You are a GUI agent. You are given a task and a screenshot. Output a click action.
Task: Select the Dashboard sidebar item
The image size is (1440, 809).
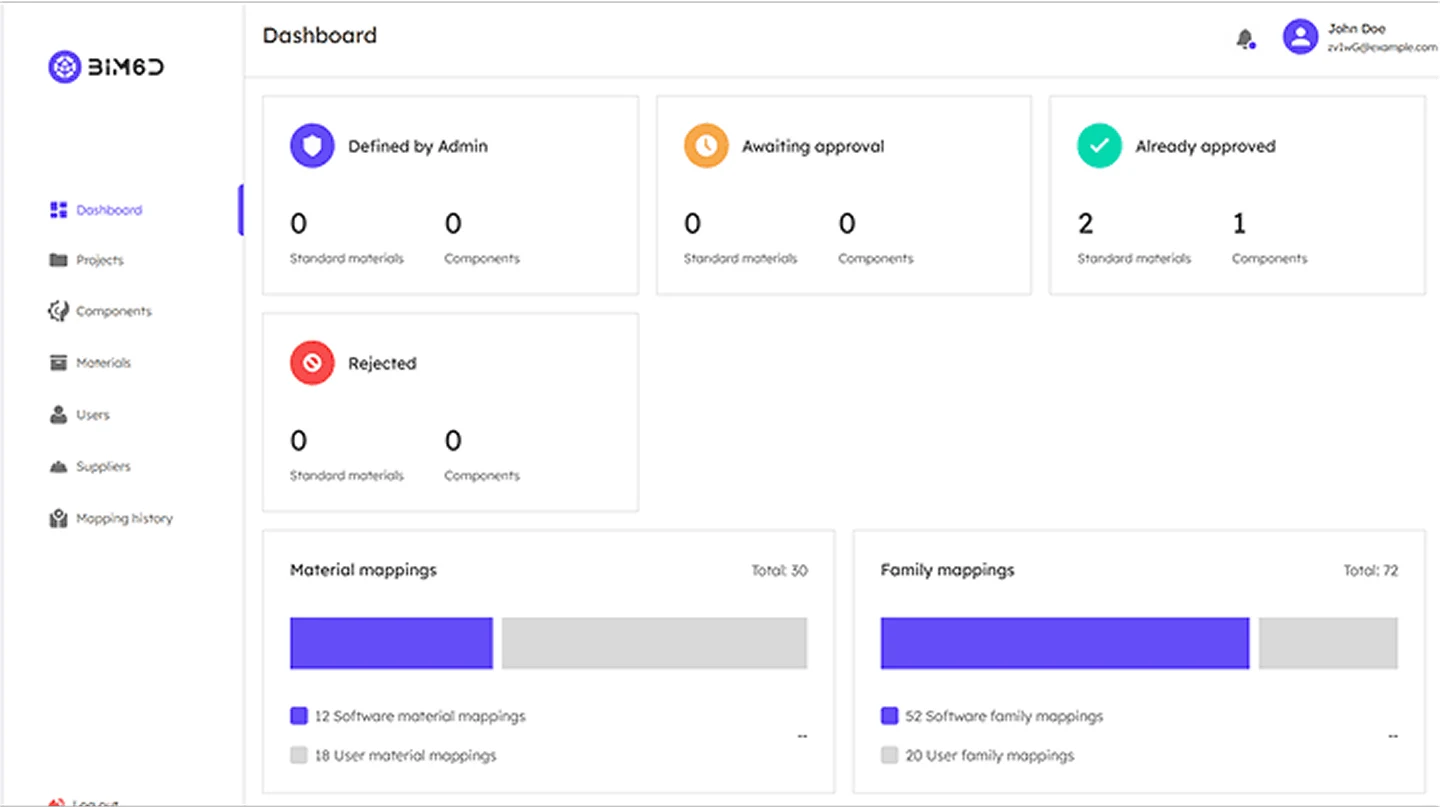click(x=108, y=210)
